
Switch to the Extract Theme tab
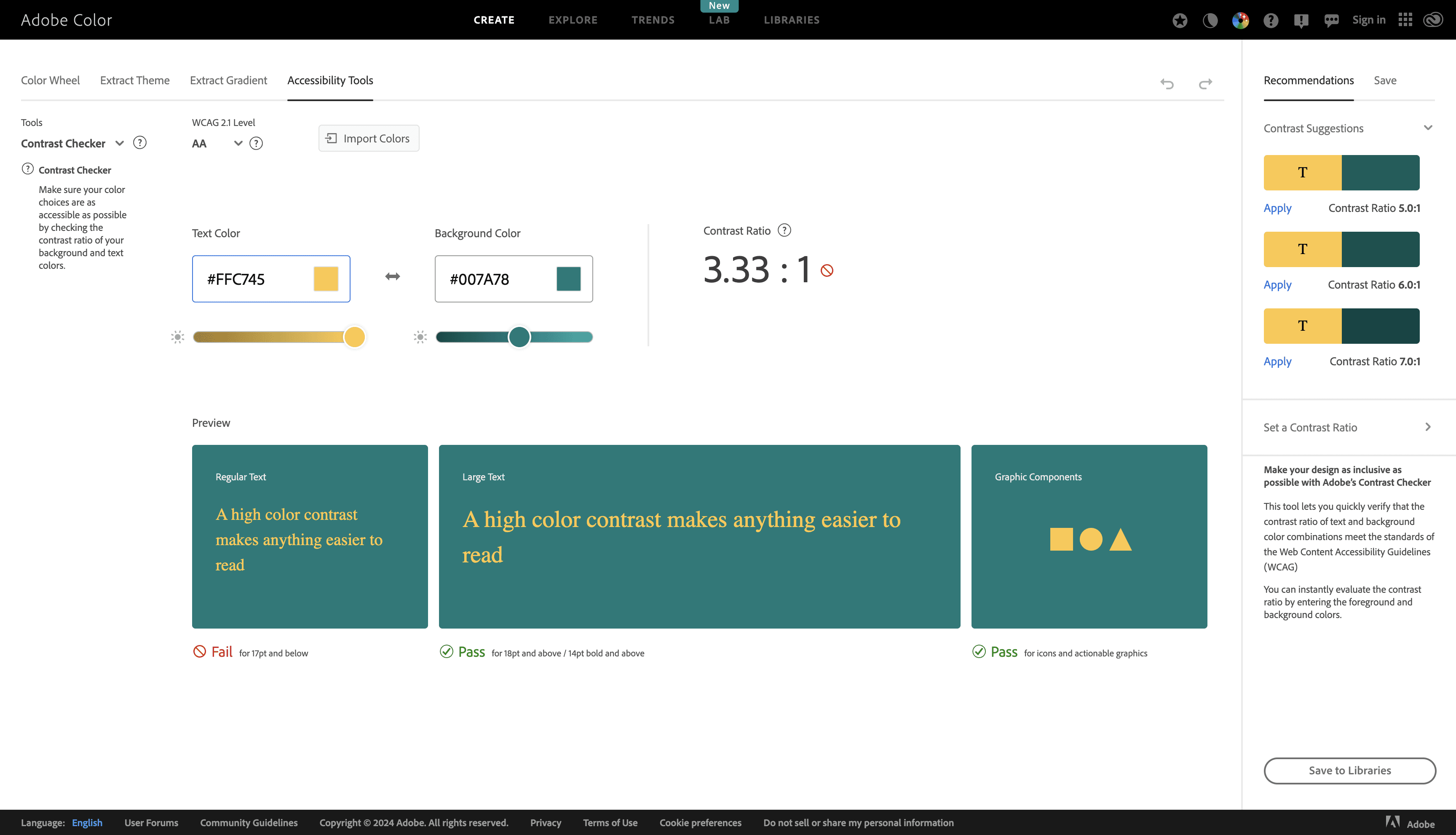pos(135,80)
